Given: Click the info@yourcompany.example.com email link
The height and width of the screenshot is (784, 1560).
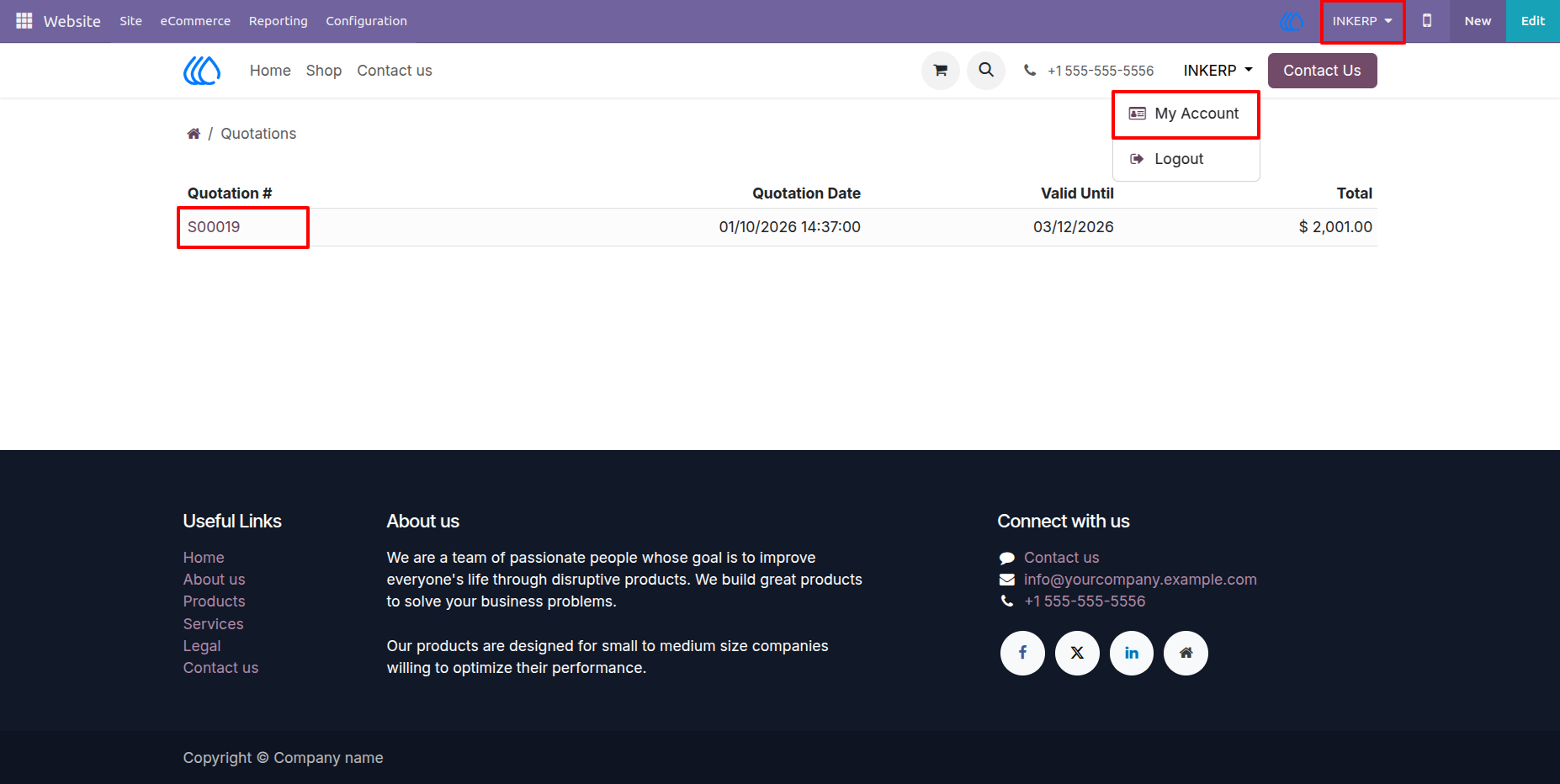Looking at the screenshot, I should pyautogui.click(x=1140, y=580).
